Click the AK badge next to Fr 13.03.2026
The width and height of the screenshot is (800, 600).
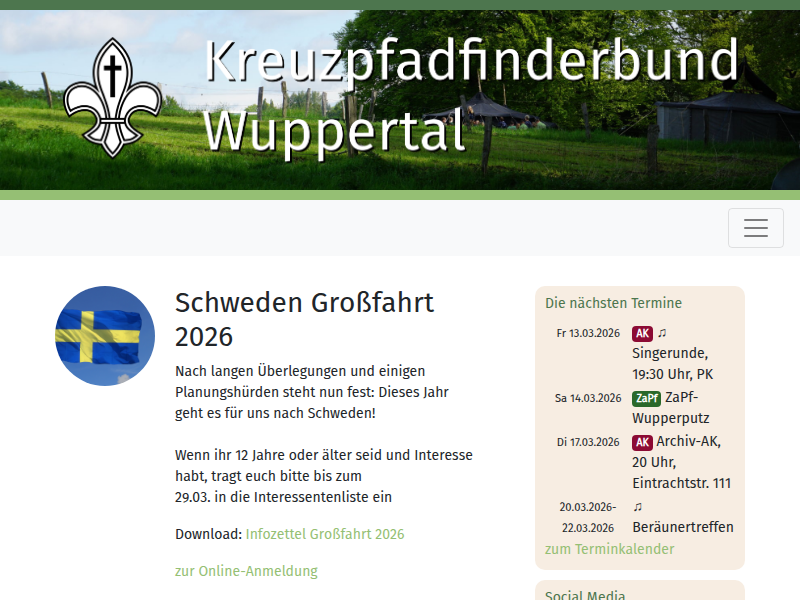tap(642, 333)
